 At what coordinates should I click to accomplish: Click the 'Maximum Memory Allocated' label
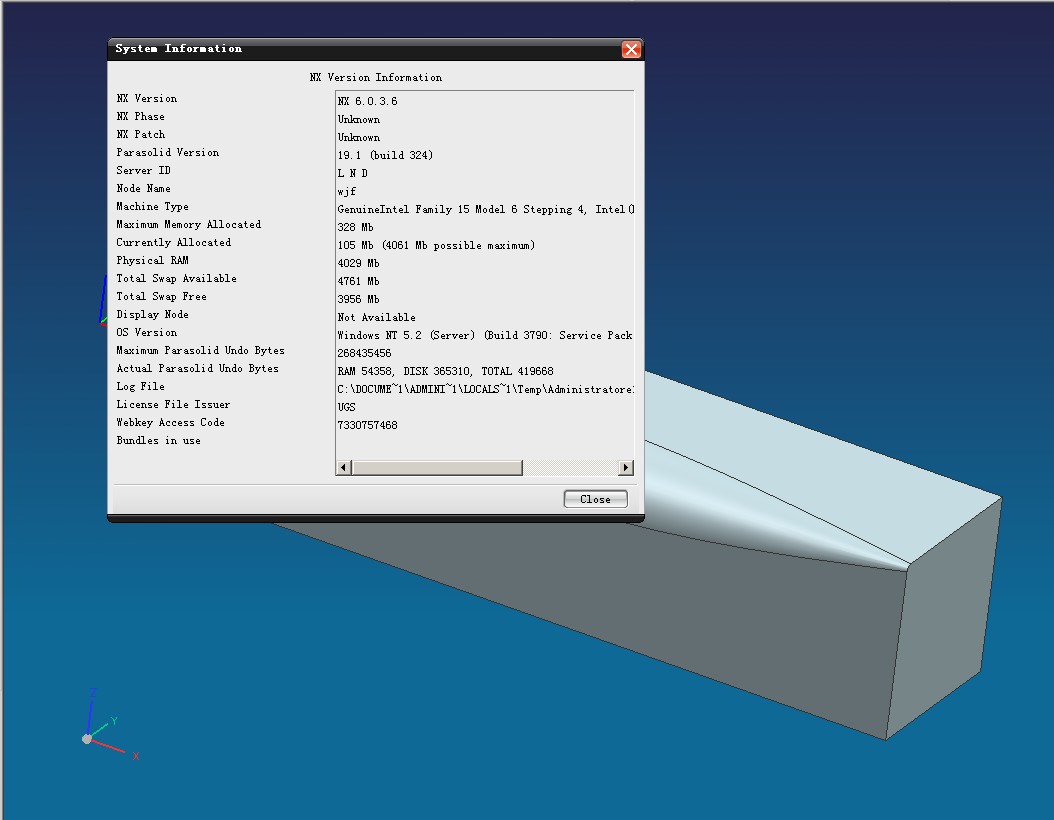188,224
